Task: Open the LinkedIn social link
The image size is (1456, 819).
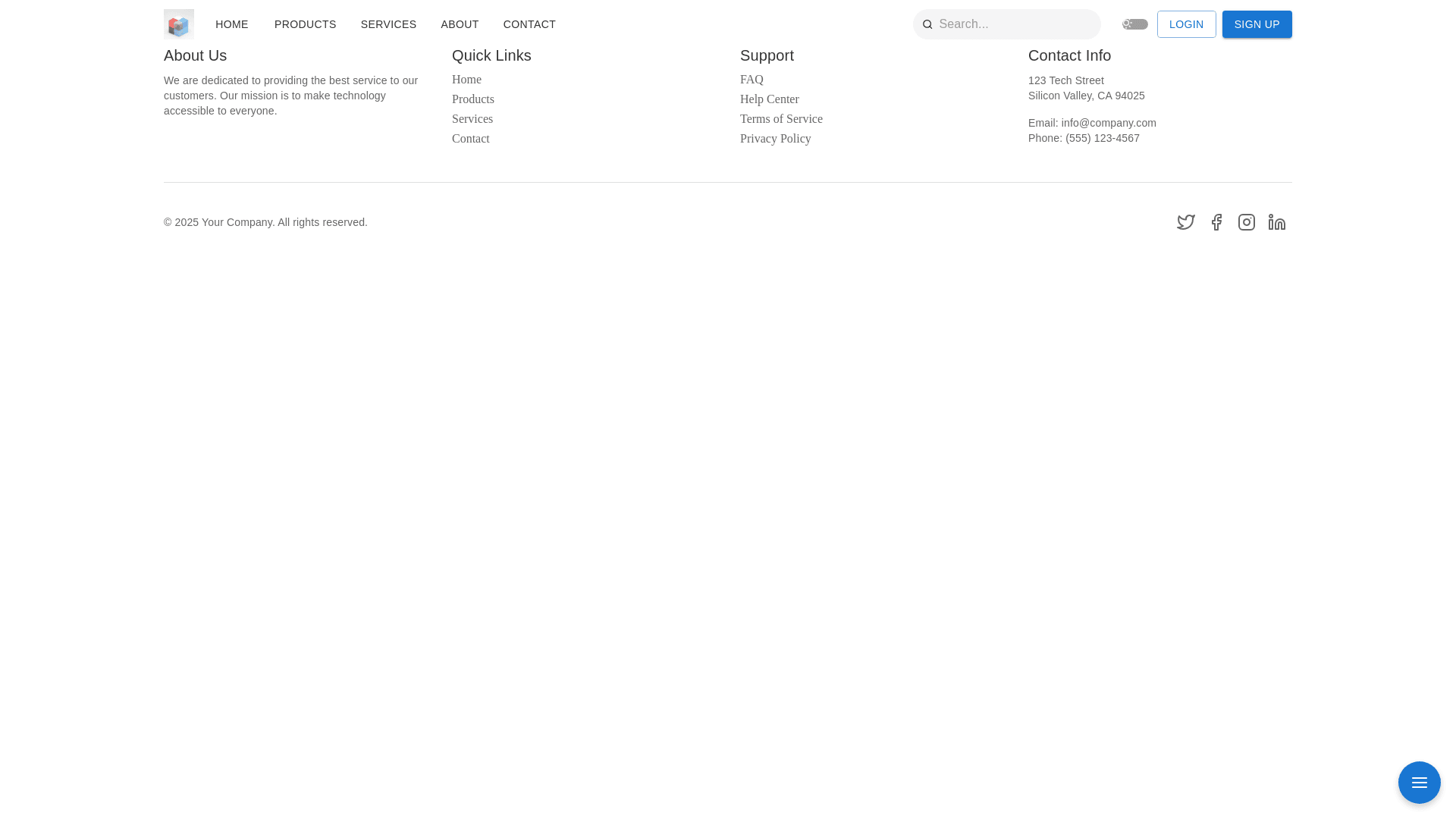Action: (1277, 222)
